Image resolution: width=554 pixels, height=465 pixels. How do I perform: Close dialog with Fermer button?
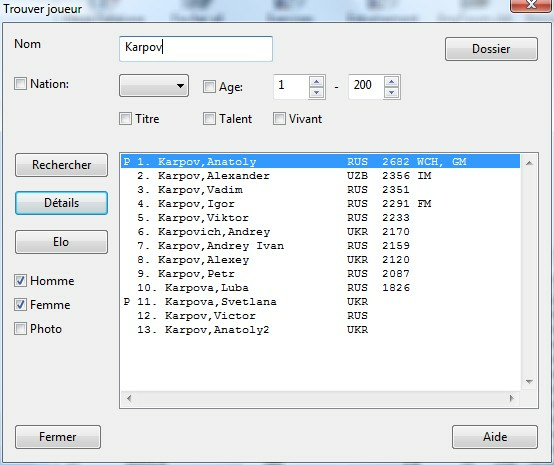[x=58, y=437]
